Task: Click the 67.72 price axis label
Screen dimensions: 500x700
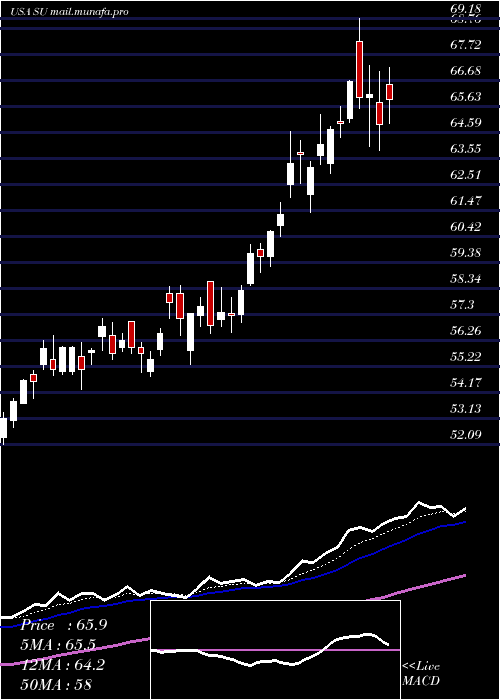Action: pyautogui.click(x=466, y=45)
